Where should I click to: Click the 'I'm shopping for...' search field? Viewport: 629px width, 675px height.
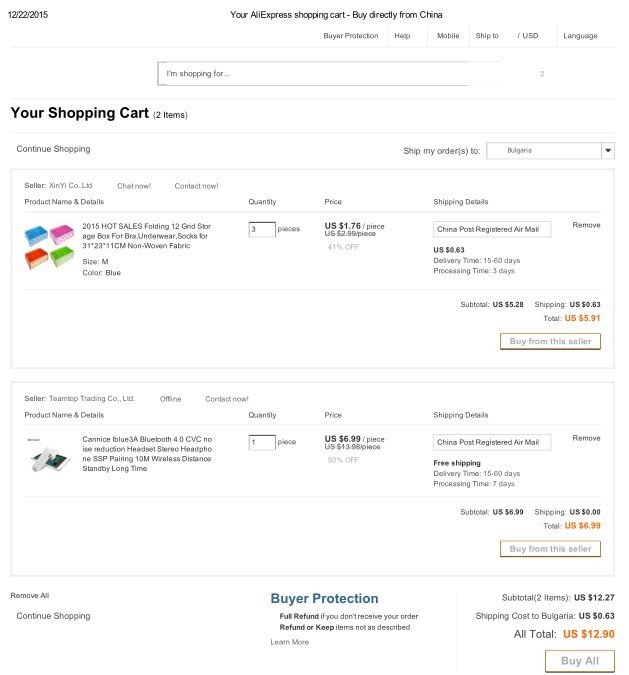pyautogui.click(x=328, y=74)
